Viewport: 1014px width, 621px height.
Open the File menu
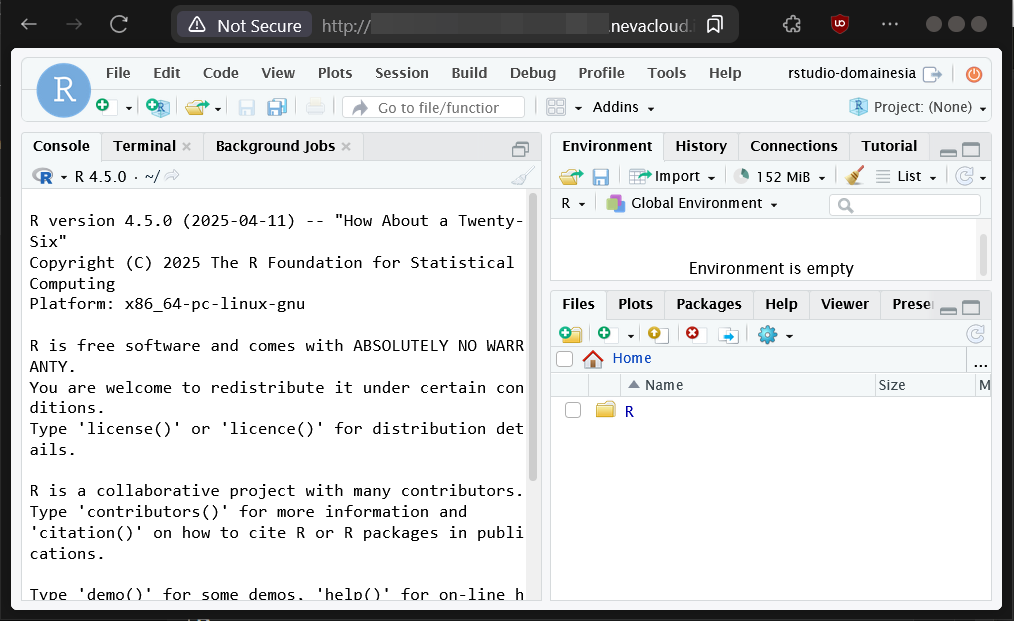click(118, 73)
